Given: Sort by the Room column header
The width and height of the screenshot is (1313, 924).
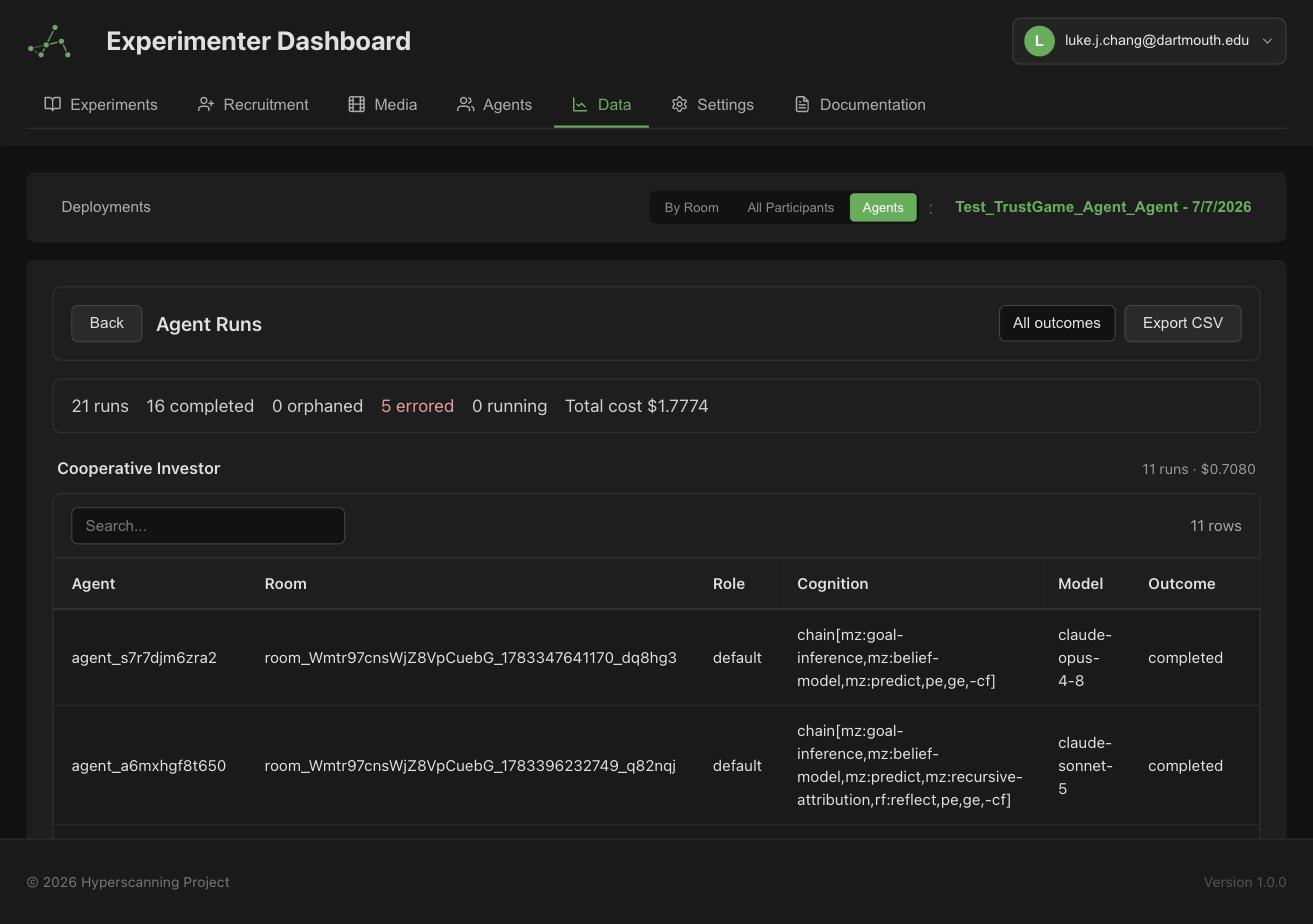Looking at the screenshot, I should pos(285,584).
